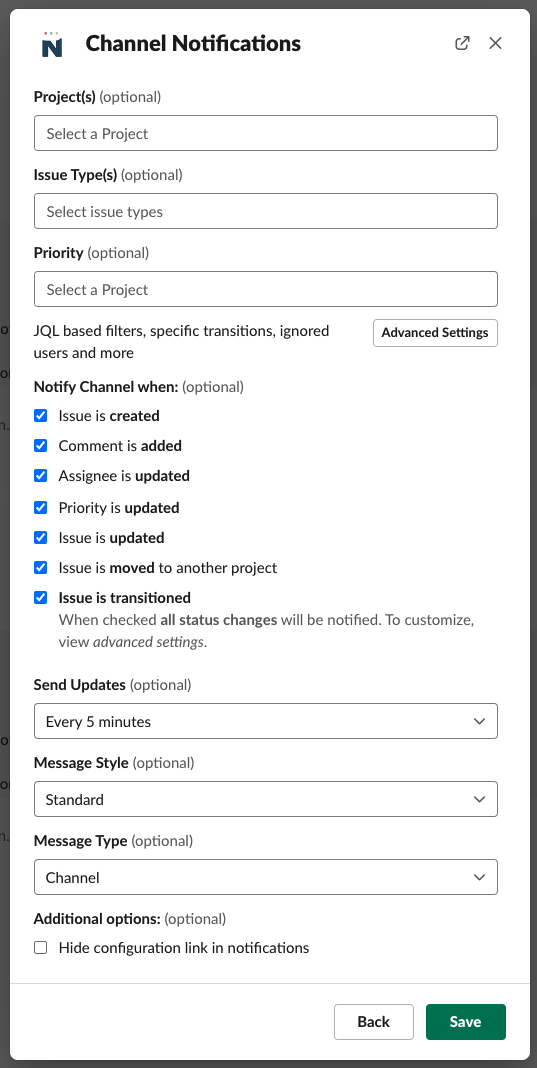
Task: Click the app logo next to the title
Action: pyautogui.click(x=52, y=44)
